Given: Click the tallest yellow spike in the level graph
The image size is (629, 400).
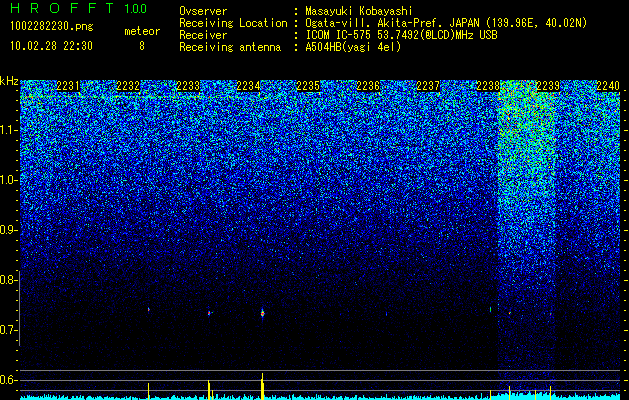Looking at the screenshot, I should pyautogui.click(x=262, y=386).
